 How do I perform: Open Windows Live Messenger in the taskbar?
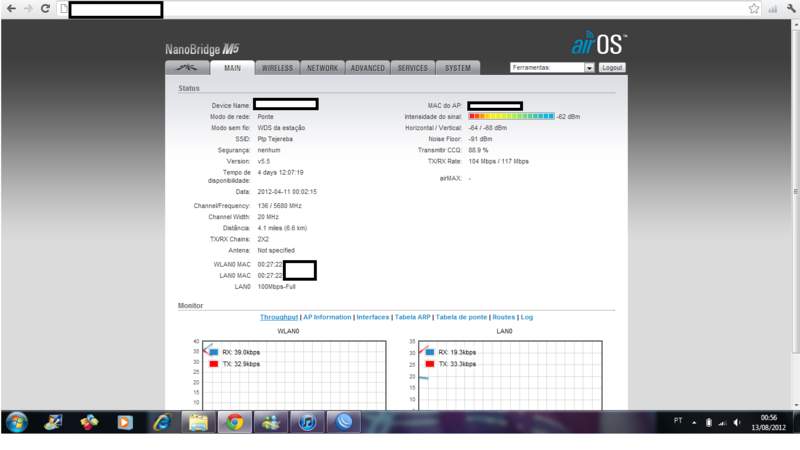coord(271,422)
